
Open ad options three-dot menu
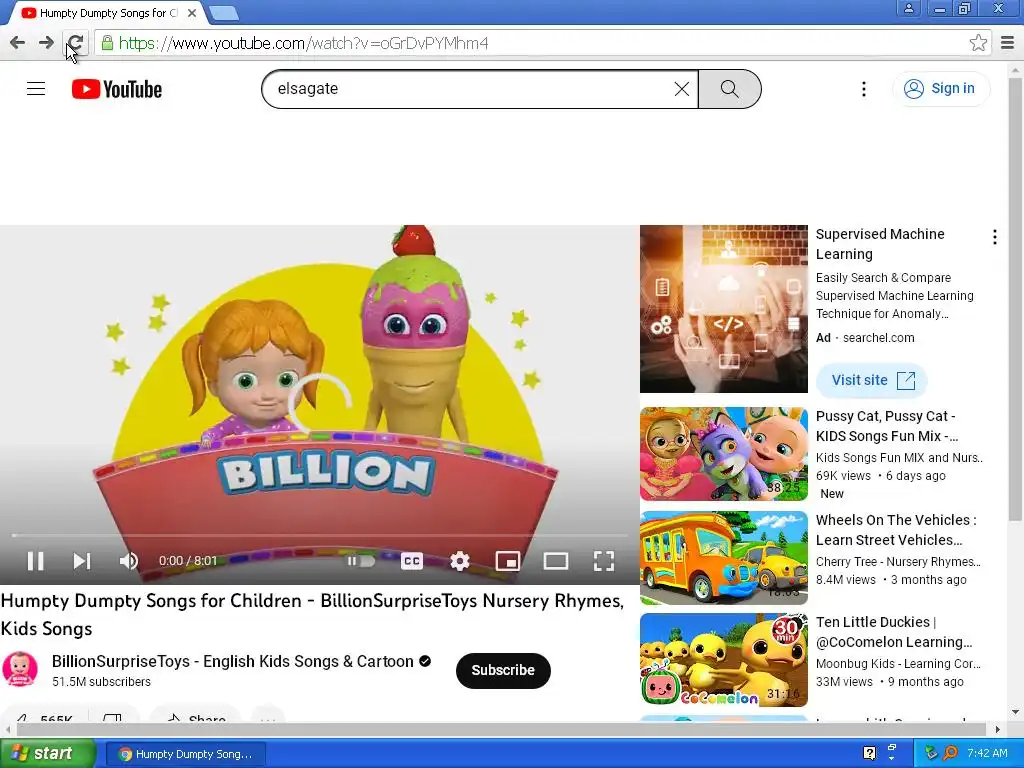[x=994, y=237]
